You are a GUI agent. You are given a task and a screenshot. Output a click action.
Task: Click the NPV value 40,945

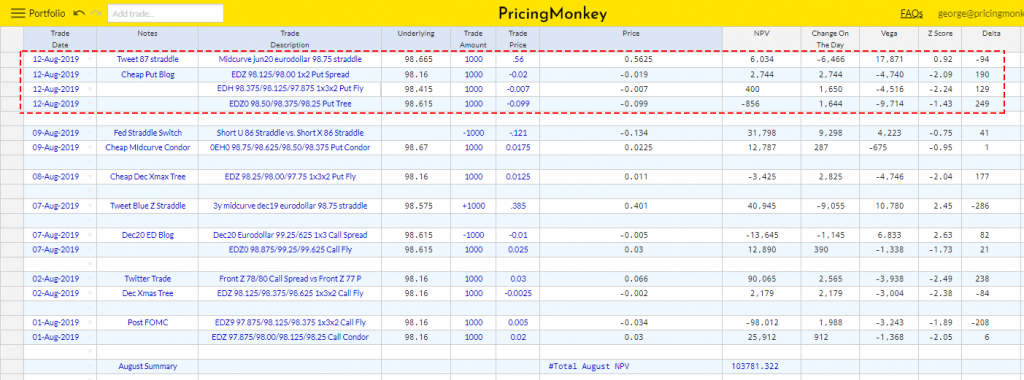pos(761,206)
